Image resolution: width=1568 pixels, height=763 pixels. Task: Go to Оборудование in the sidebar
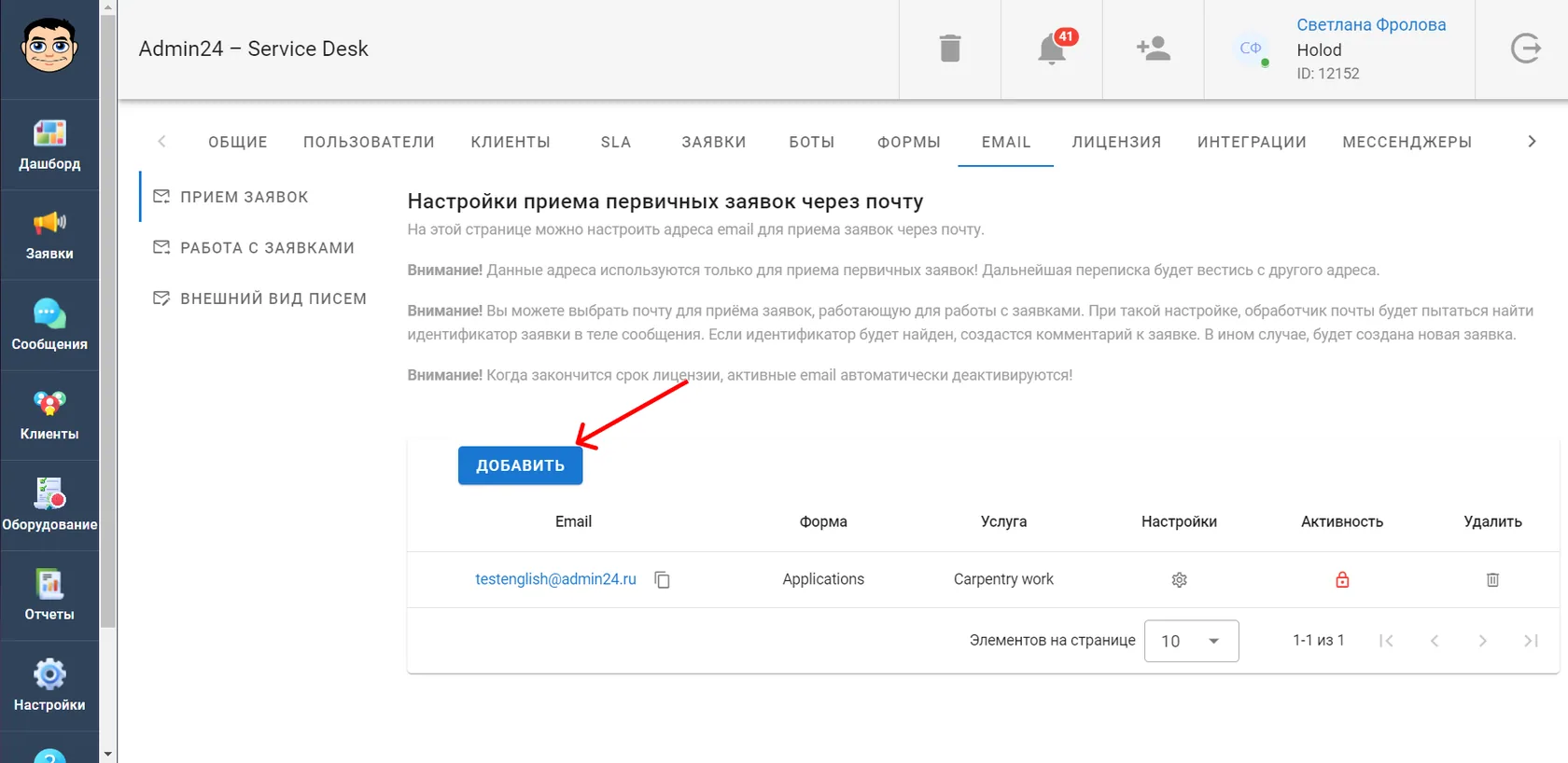(x=49, y=506)
